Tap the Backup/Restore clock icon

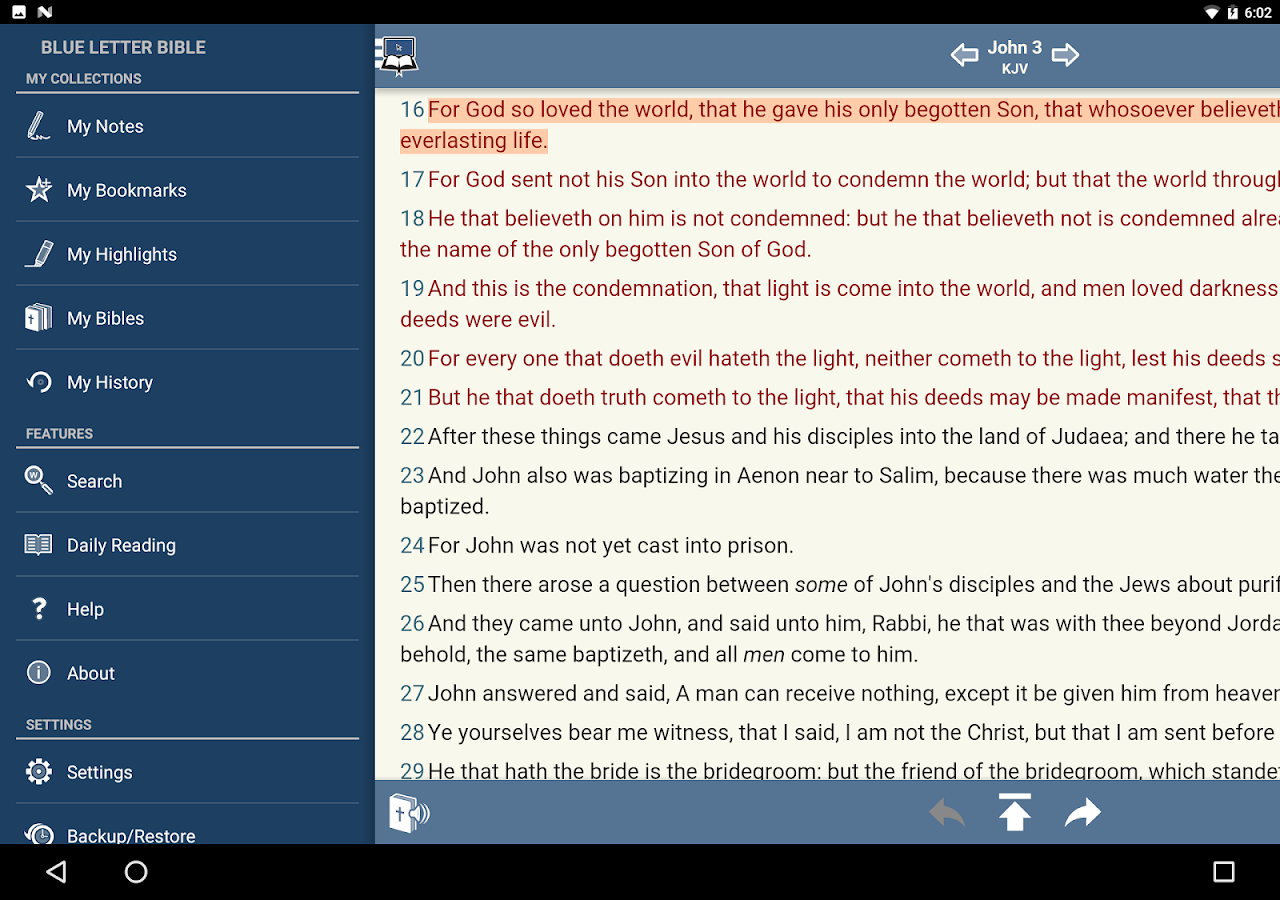tap(39, 834)
